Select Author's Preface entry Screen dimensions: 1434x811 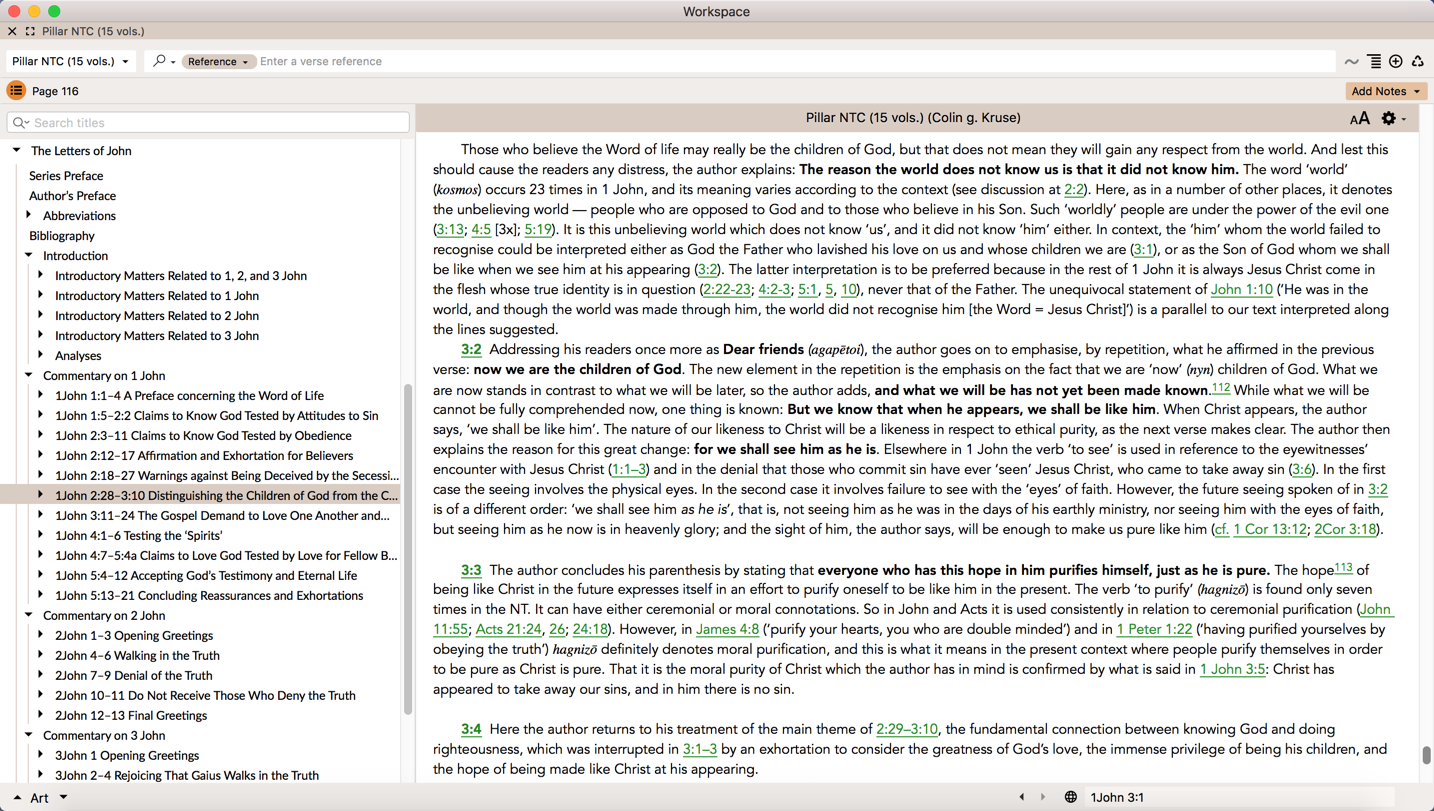pyautogui.click(x=72, y=196)
